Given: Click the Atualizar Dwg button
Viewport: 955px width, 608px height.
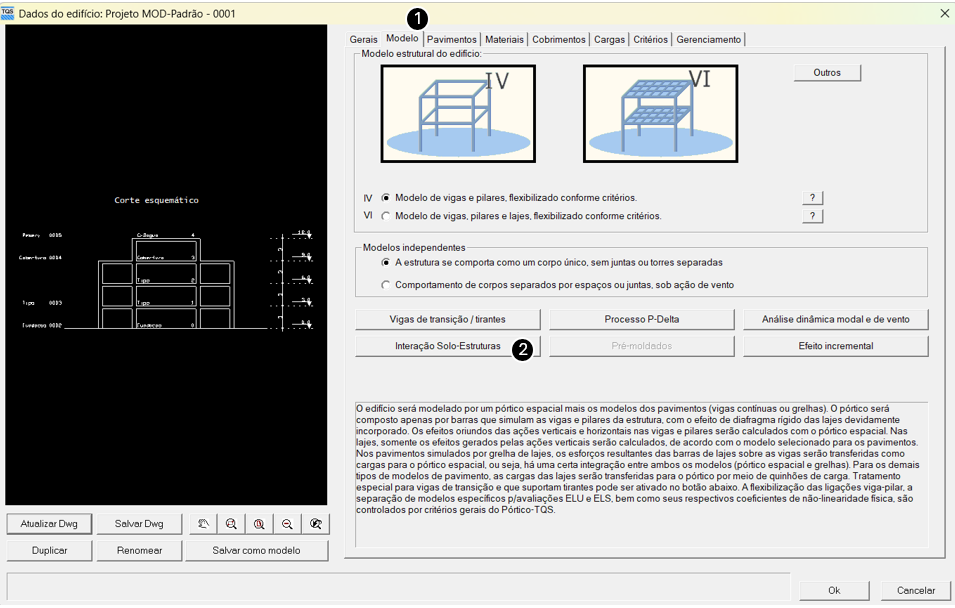Looking at the screenshot, I should tap(49, 524).
